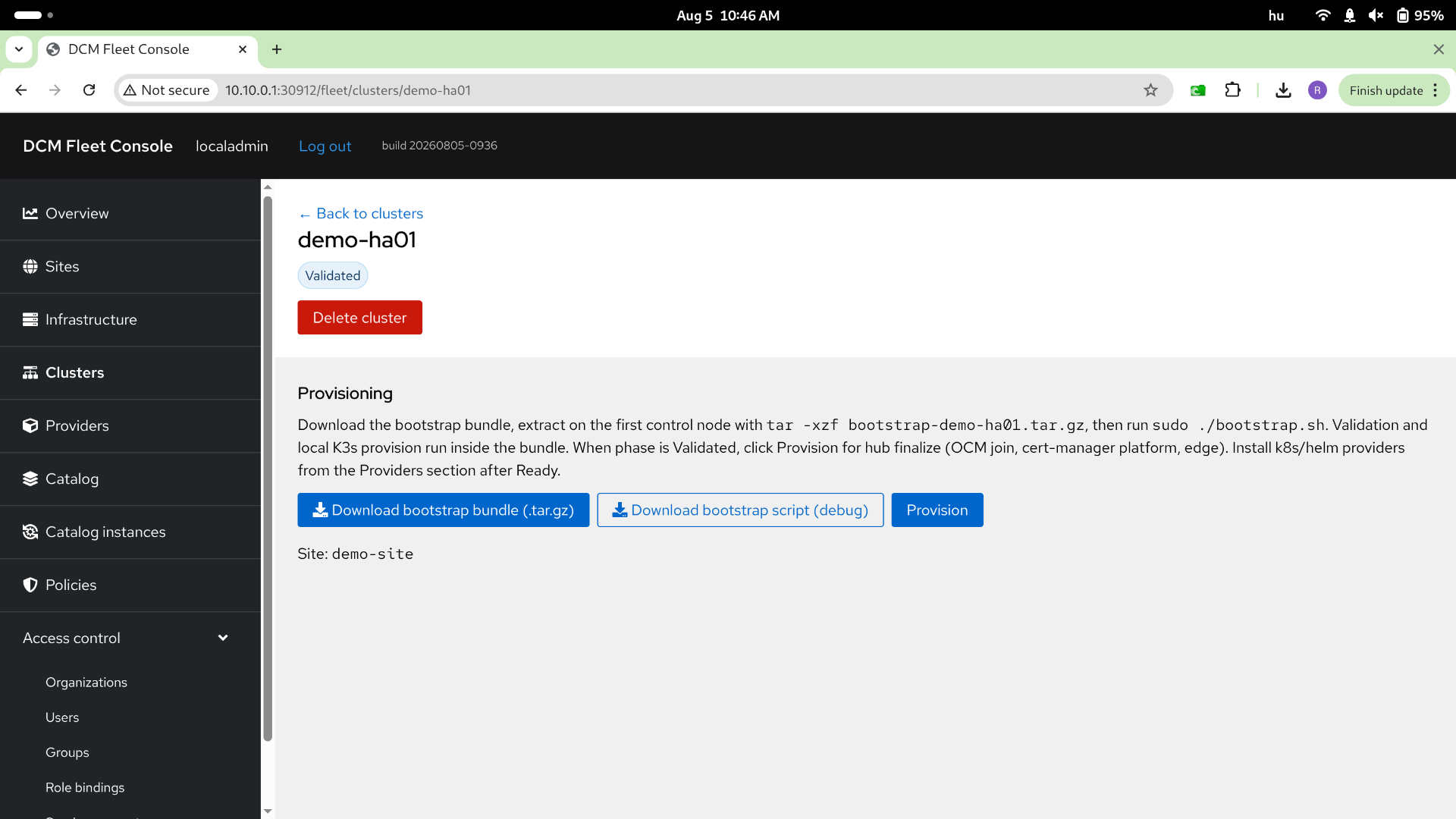Screen dimensions: 1456x819
Task: Click the Catalog layers icon
Action: 30,479
